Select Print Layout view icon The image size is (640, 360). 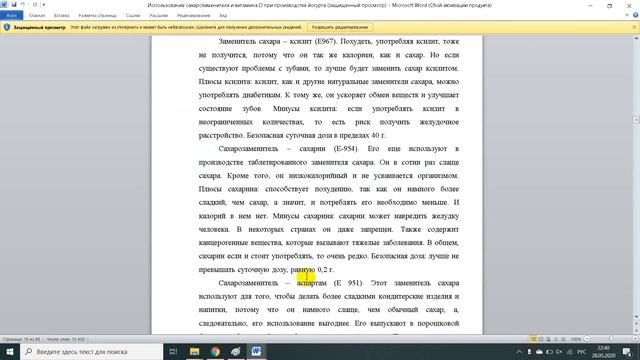tap(533, 339)
